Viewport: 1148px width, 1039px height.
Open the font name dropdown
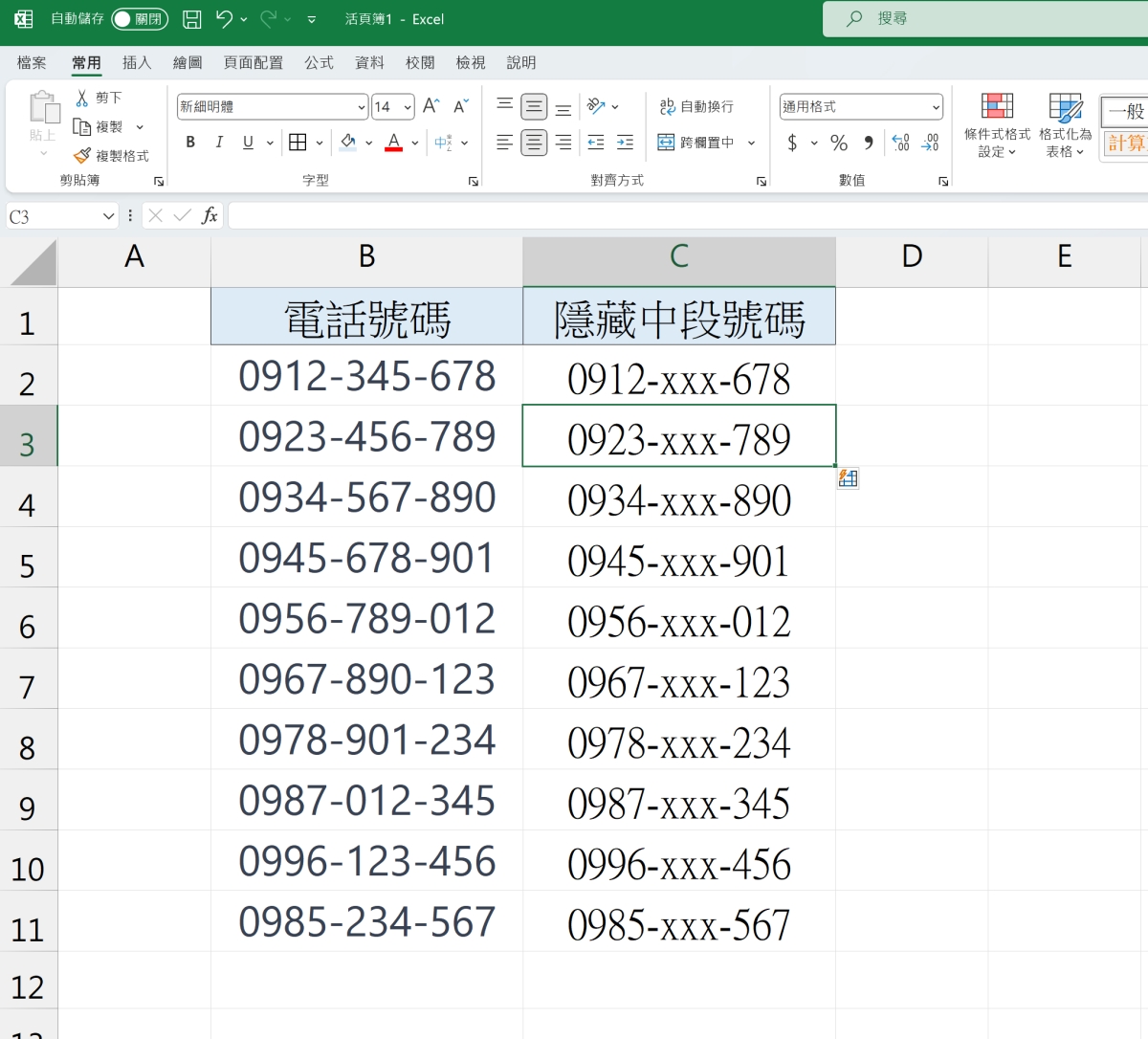pyautogui.click(x=362, y=107)
